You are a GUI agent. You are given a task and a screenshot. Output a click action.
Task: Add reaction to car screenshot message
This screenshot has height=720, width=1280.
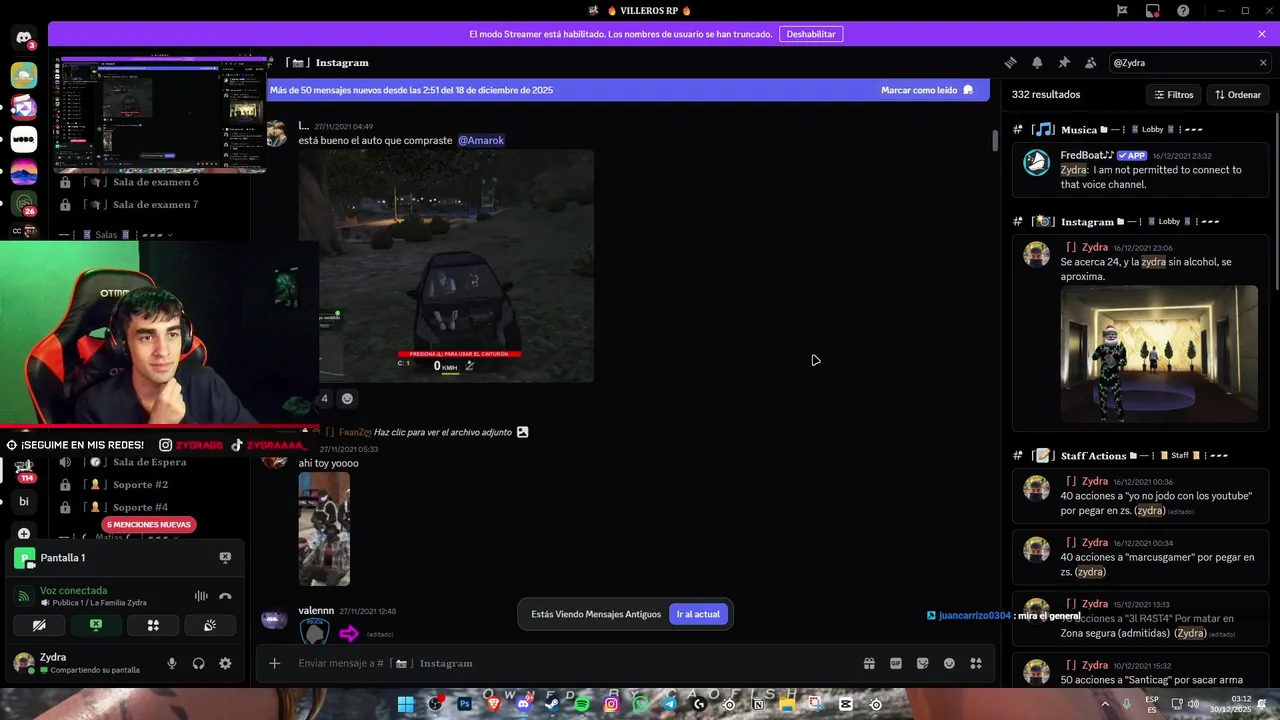[x=347, y=398]
